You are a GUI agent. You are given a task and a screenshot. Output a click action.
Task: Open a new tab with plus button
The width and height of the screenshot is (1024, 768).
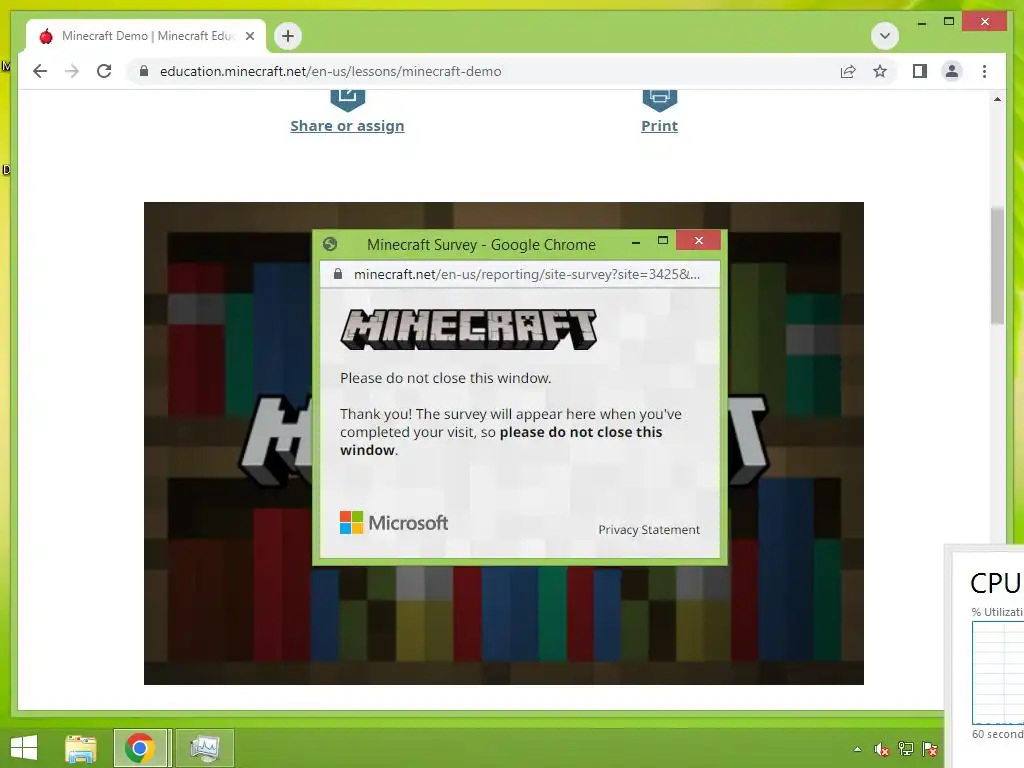(x=287, y=36)
